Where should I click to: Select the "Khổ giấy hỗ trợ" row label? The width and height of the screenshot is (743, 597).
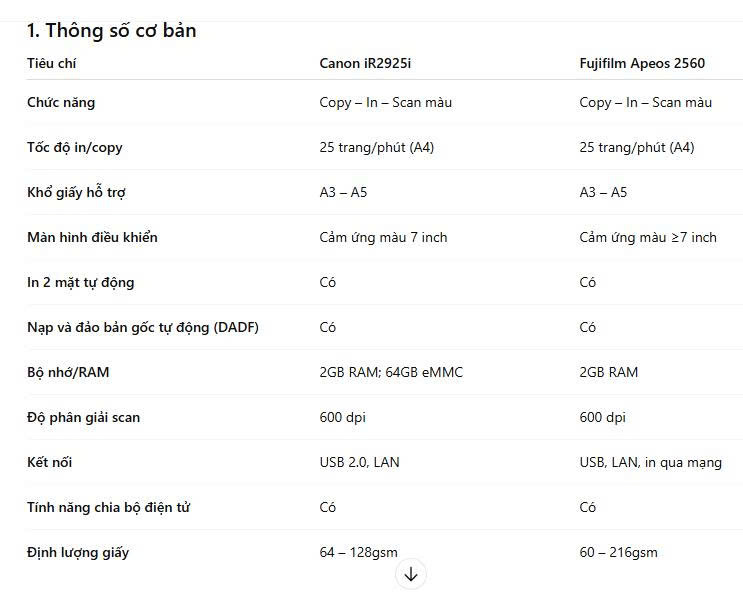(76, 192)
